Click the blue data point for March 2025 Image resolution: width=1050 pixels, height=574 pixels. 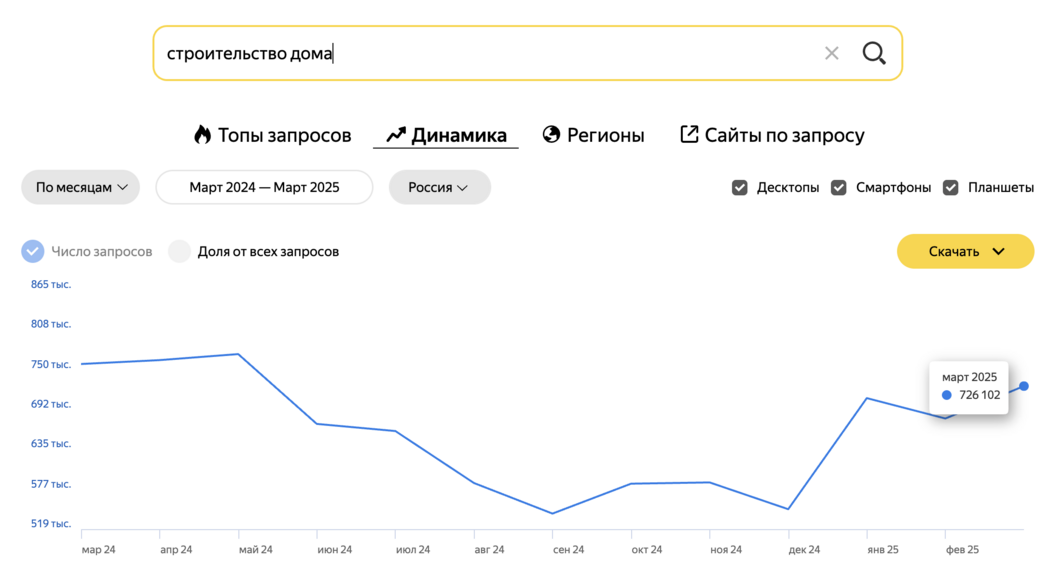point(1024,386)
